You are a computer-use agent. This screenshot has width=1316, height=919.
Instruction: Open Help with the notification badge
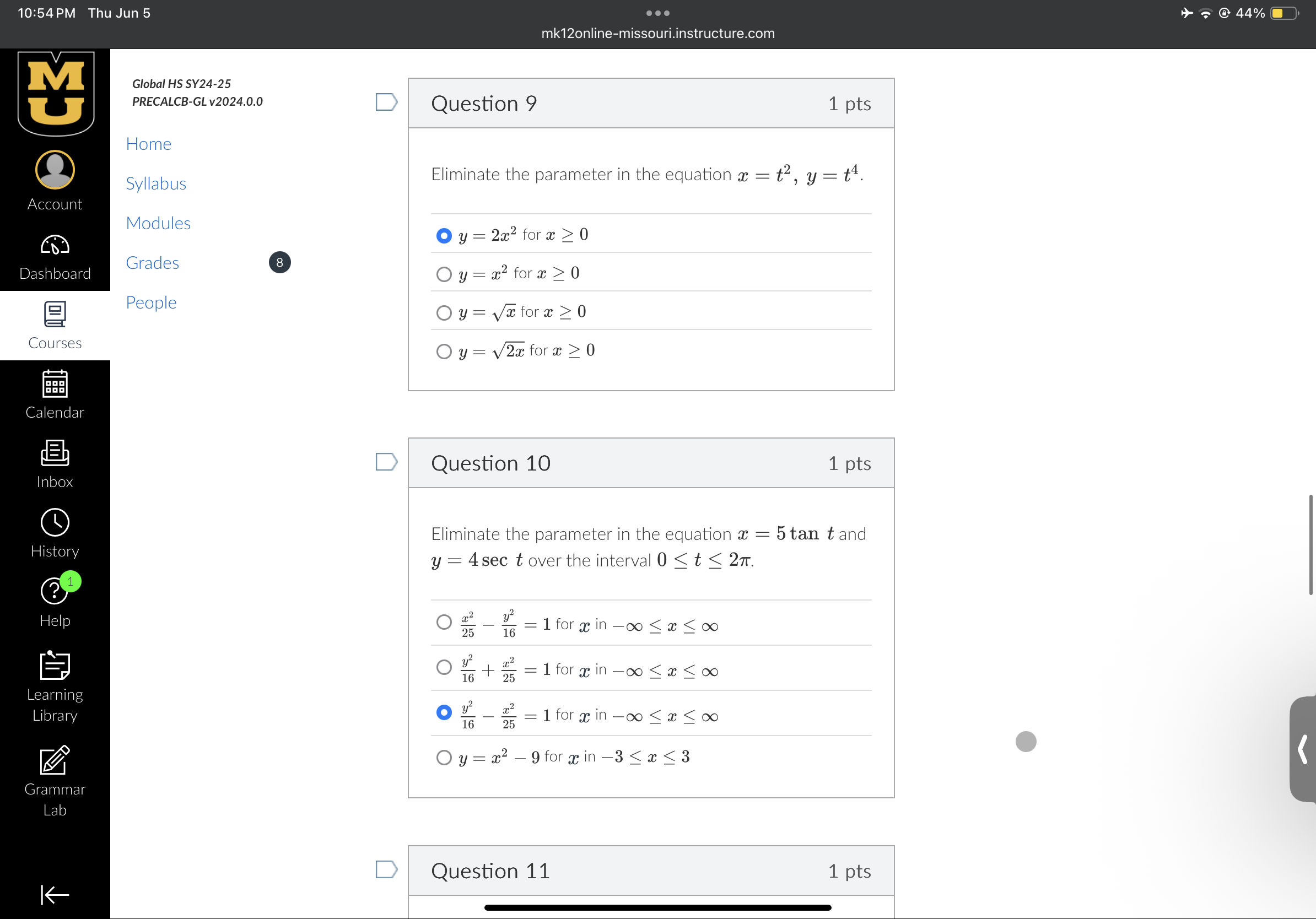click(55, 601)
